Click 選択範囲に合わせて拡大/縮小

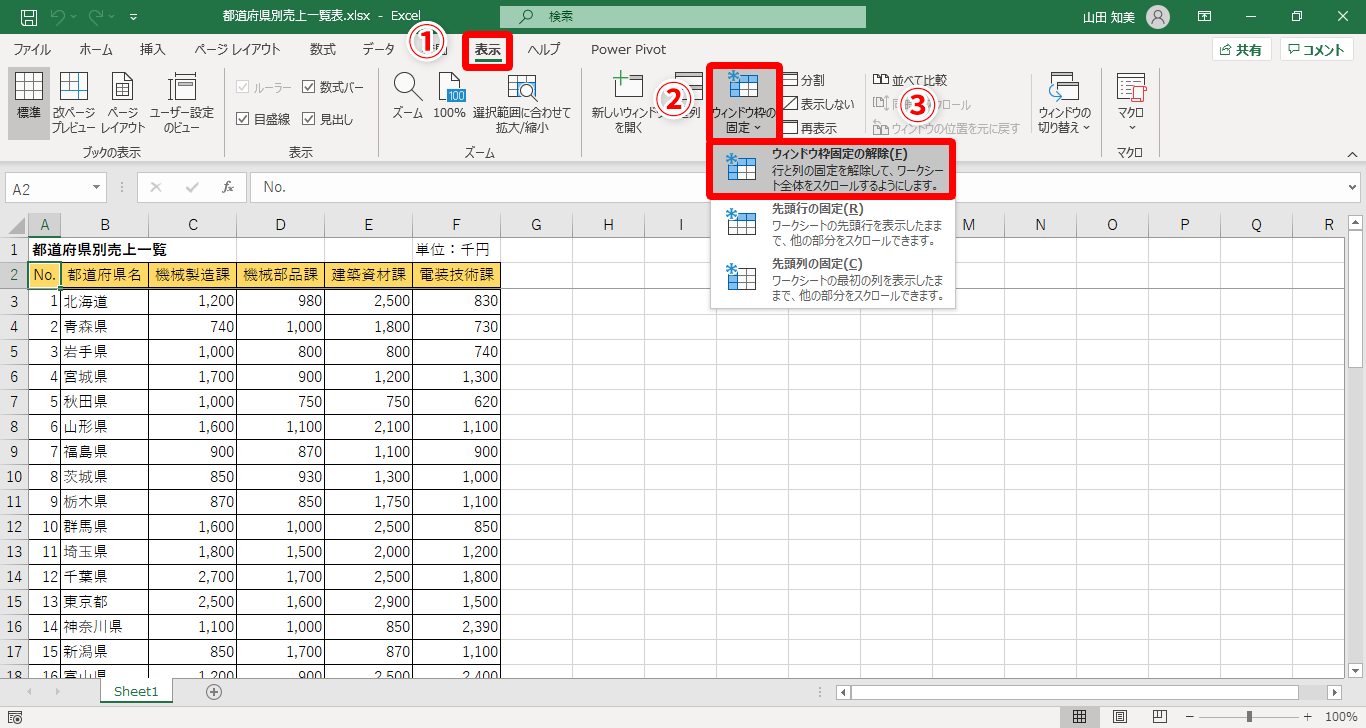tap(522, 103)
